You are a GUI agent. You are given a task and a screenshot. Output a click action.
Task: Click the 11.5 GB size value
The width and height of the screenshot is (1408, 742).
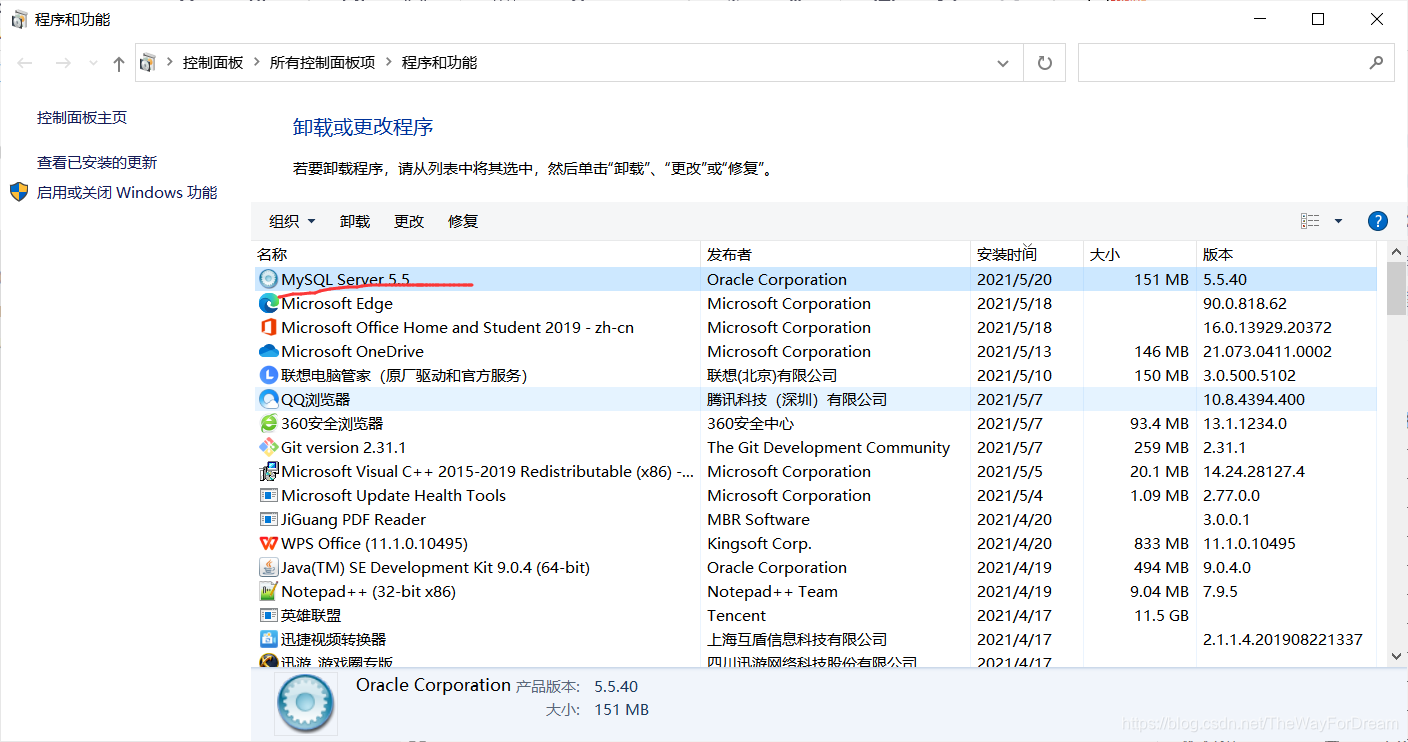tap(1162, 615)
